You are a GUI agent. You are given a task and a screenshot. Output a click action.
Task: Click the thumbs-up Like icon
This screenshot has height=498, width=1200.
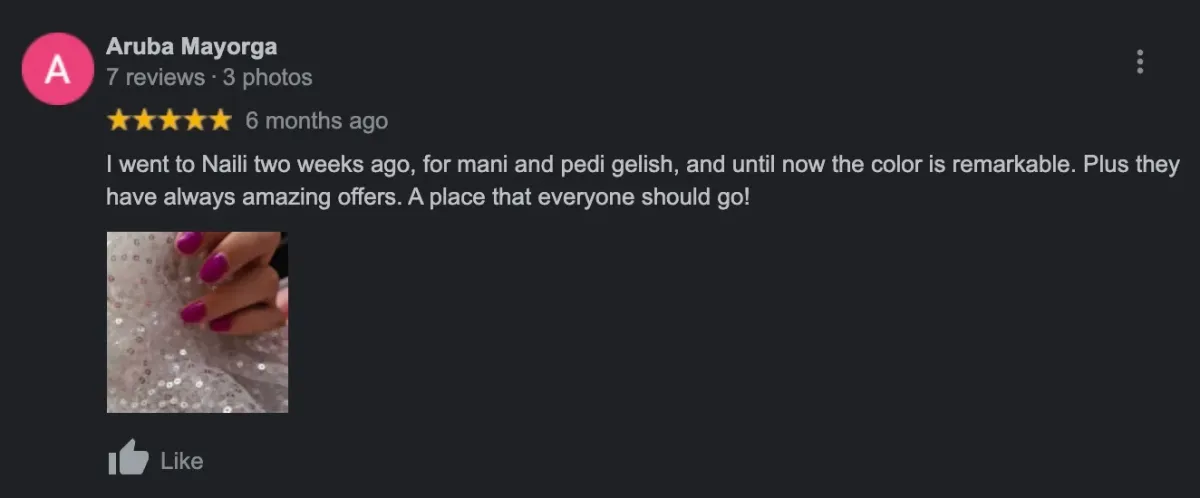pos(127,459)
